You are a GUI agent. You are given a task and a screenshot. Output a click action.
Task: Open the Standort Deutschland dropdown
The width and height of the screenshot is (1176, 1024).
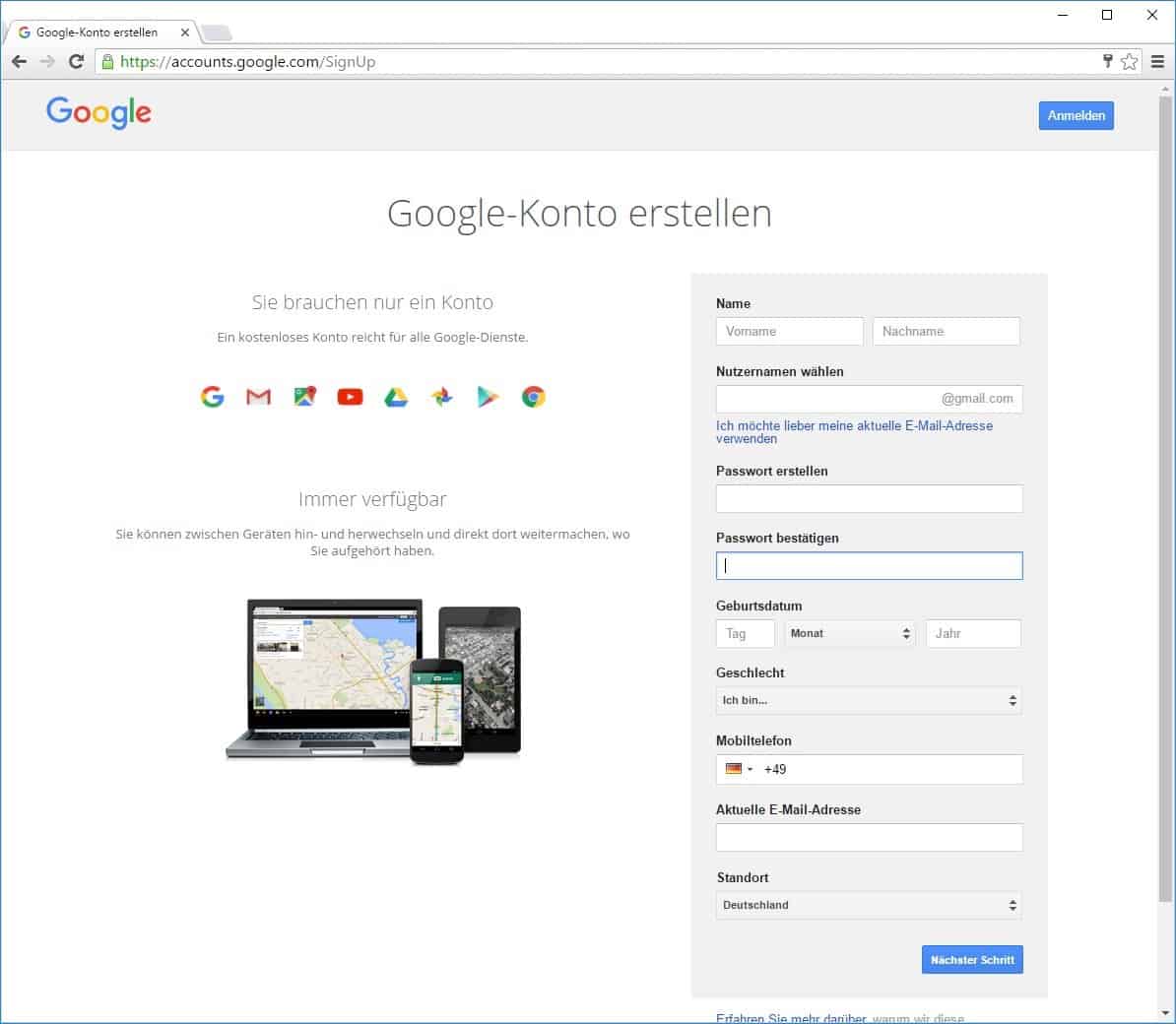point(870,905)
